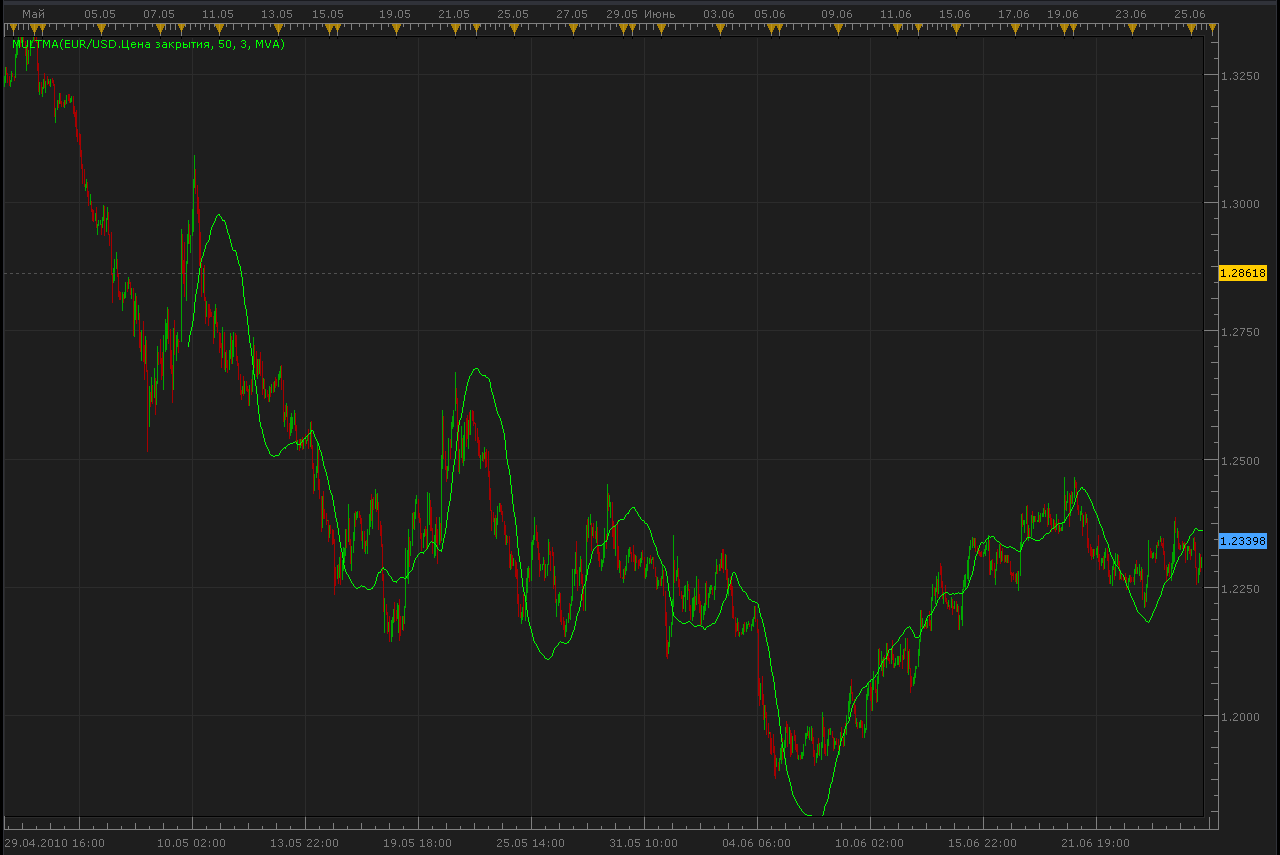
Task: Click the 1.3250 price axis label
Action: click(1238, 76)
